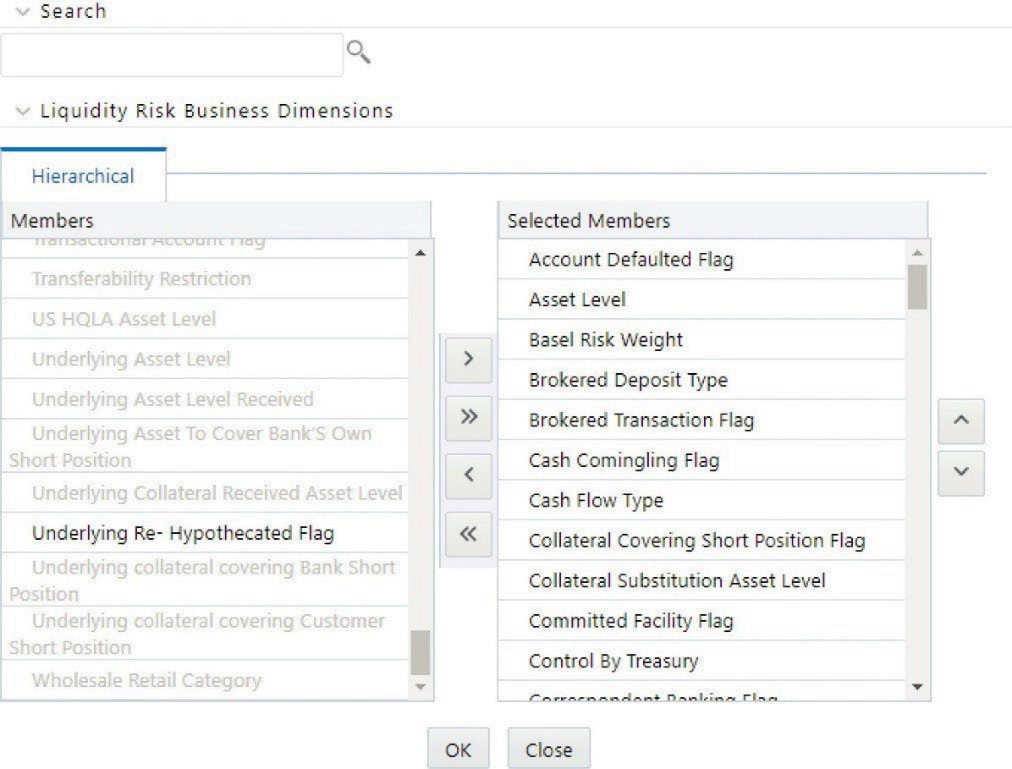Select US HQLA Asset Level member
1012x769 pixels.
(205, 319)
